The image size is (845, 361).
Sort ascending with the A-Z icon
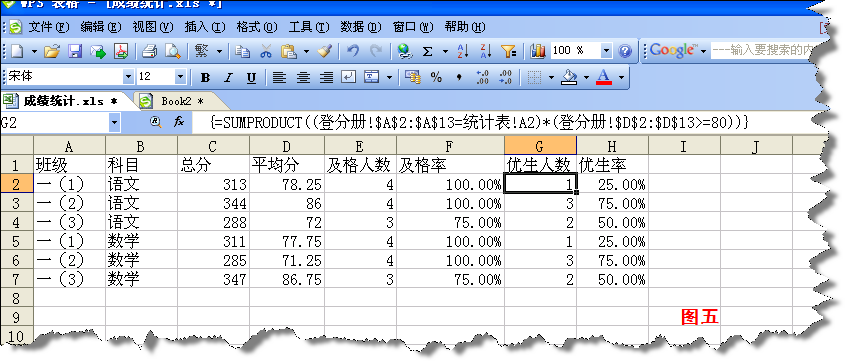coord(463,51)
